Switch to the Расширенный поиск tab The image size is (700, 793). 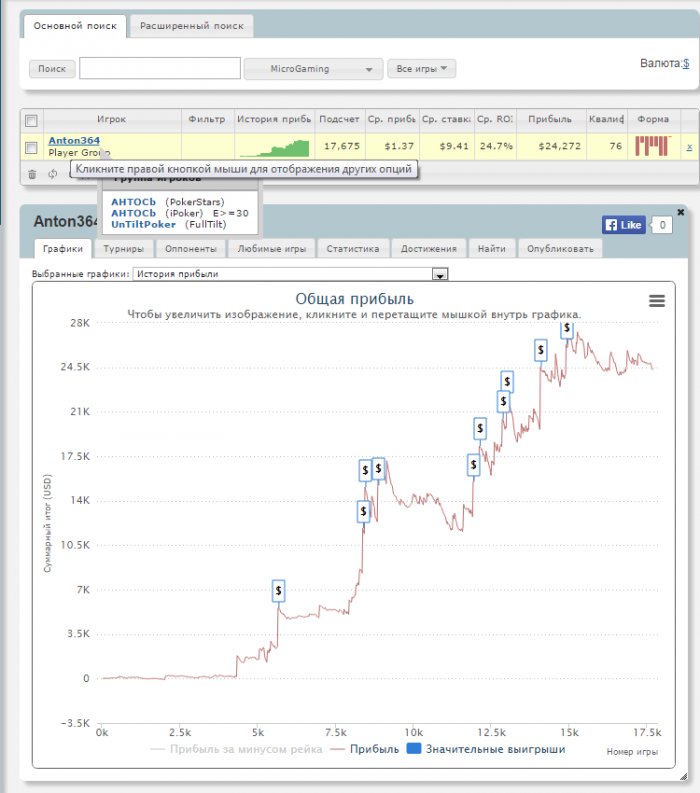click(x=191, y=26)
